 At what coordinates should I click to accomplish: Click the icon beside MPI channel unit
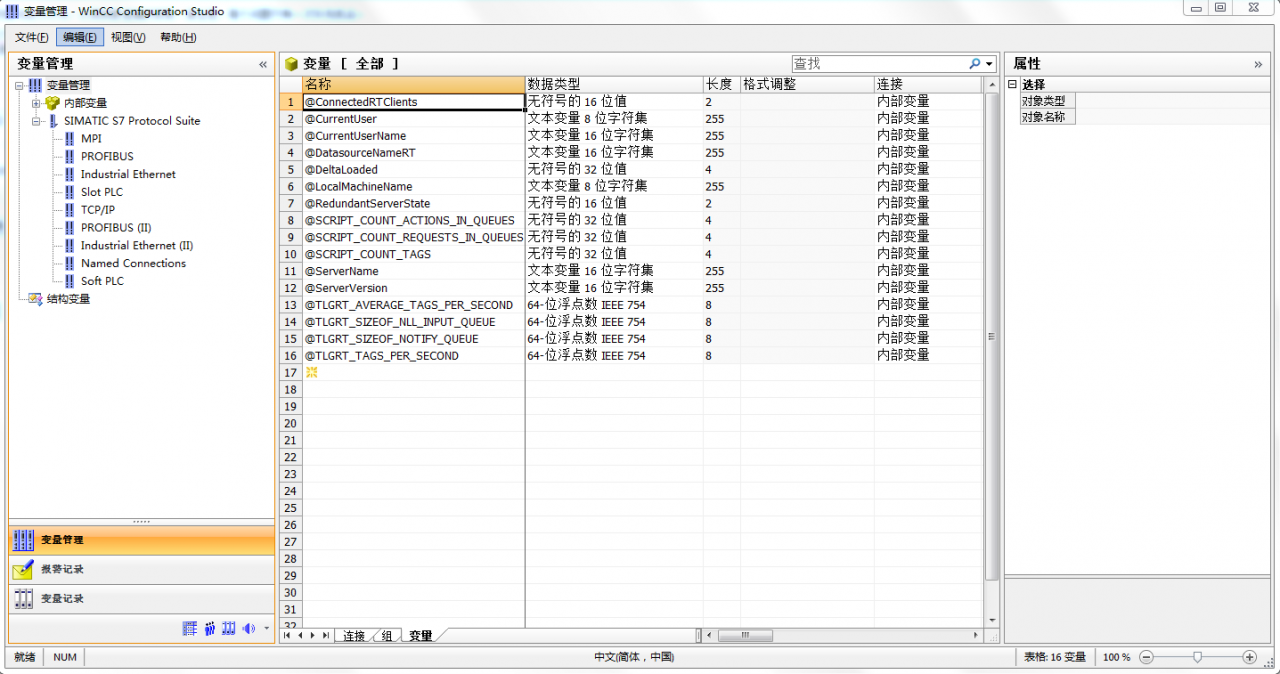pyautogui.click(x=69, y=139)
